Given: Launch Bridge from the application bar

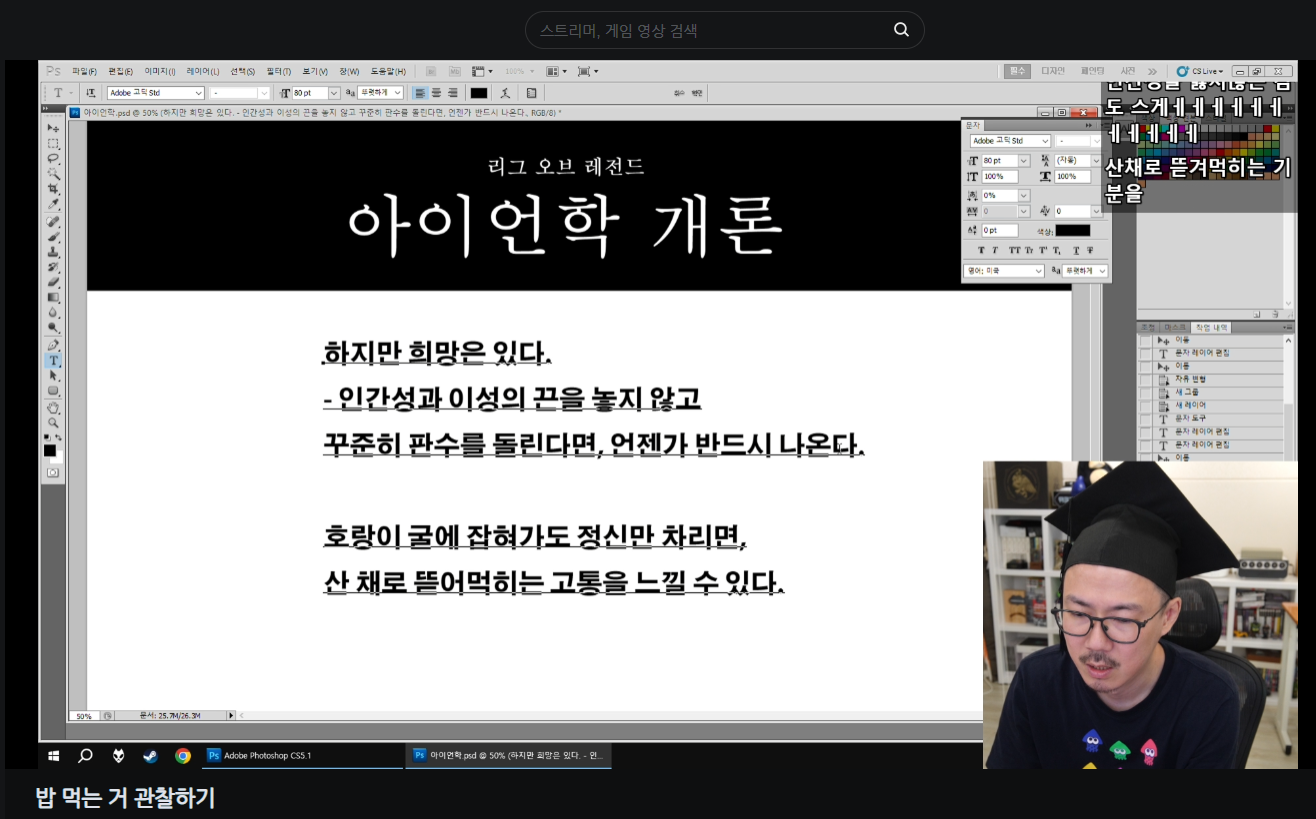Looking at the screenshot, I should (431, 71).
